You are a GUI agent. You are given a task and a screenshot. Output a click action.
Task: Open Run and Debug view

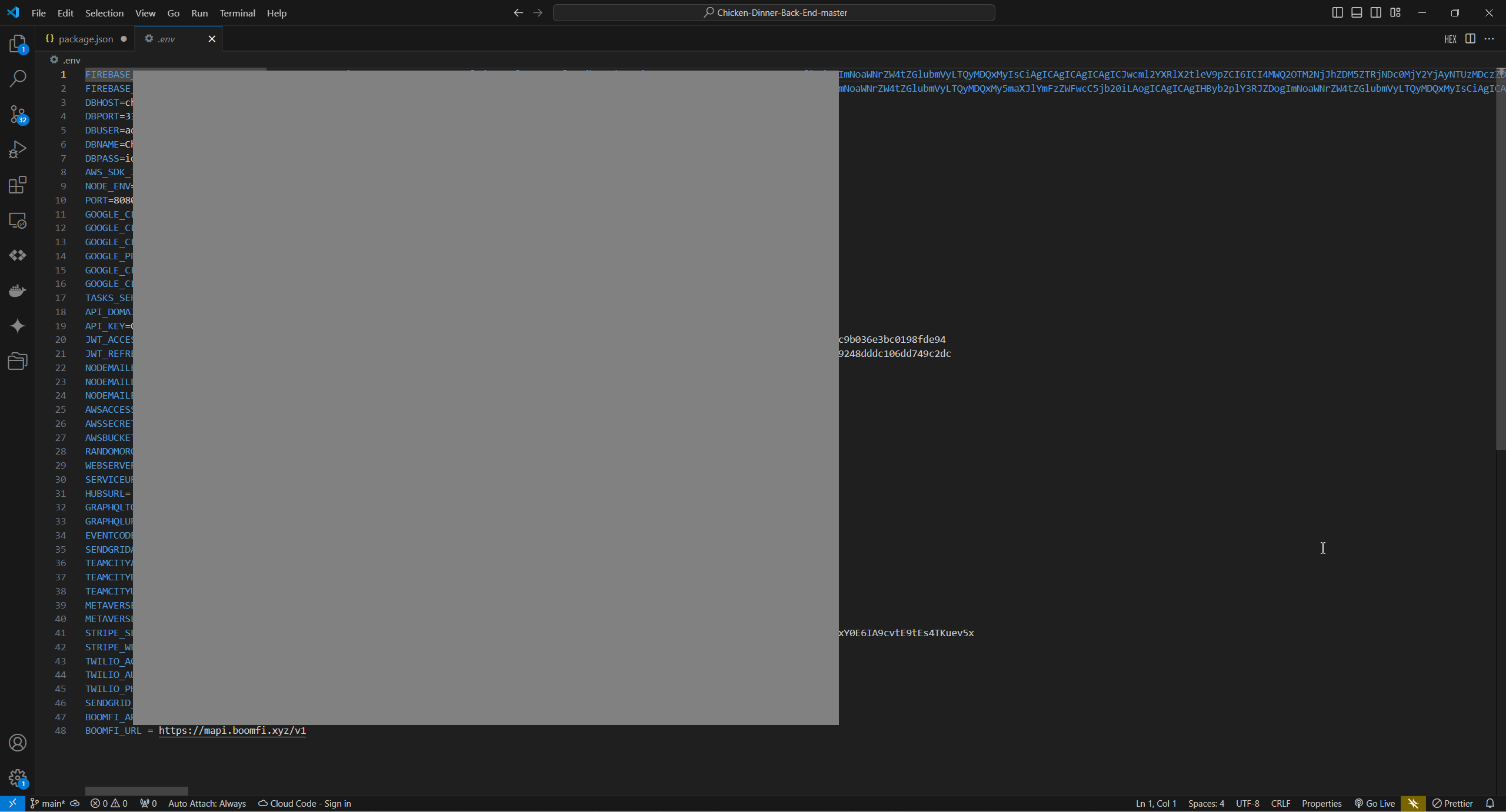coord(18,149)
